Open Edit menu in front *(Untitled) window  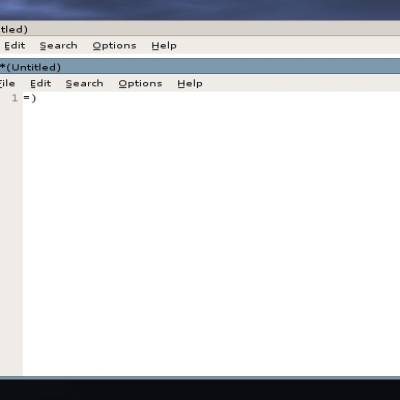coord(40,83)
